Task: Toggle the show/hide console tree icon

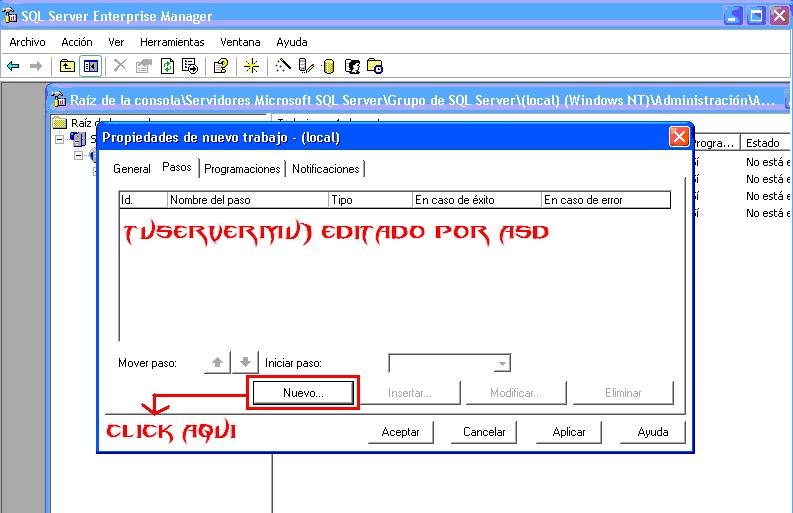Action: (x=91, y=66)
